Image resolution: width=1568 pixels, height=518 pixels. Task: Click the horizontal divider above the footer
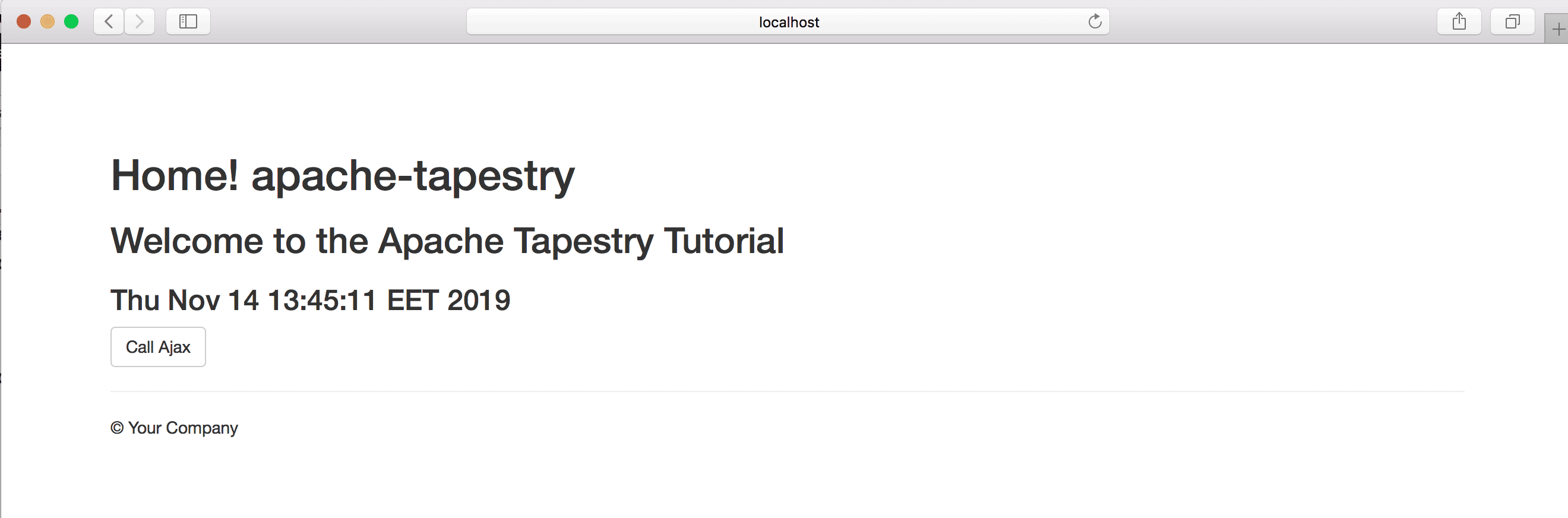(787, 391)
